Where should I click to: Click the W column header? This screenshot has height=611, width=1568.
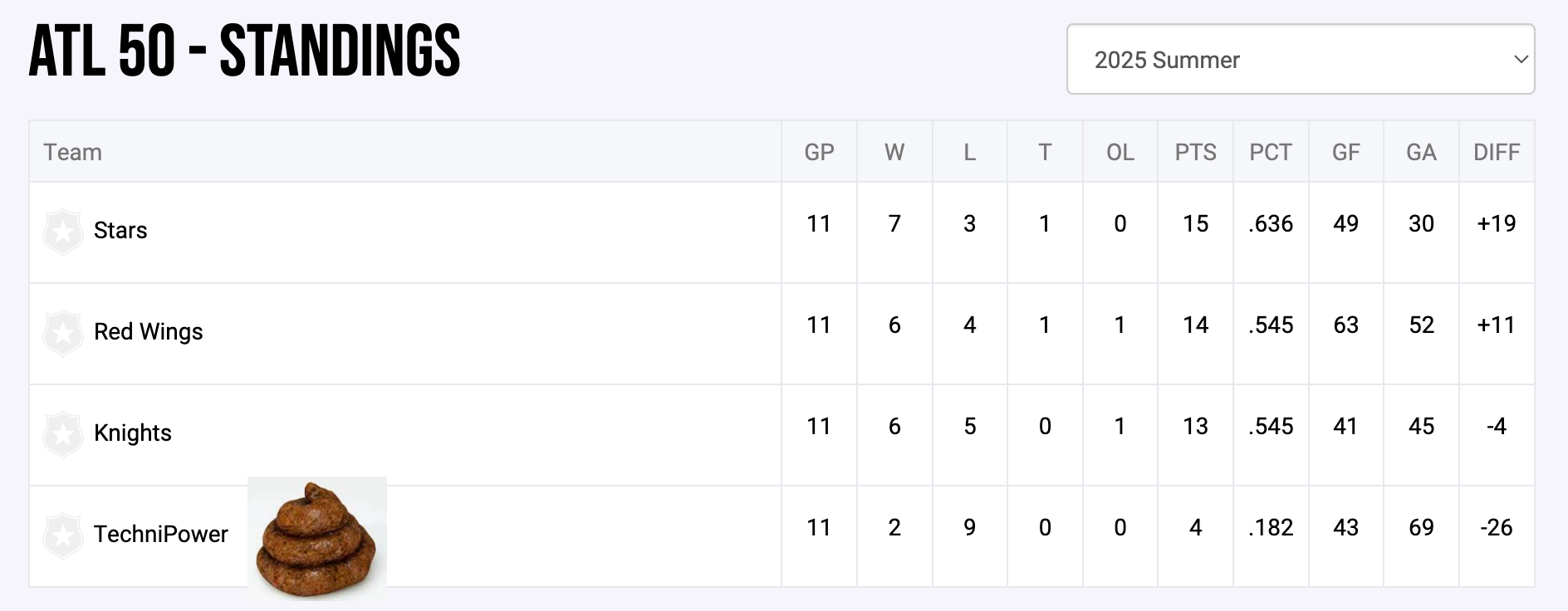coord(894,153)
